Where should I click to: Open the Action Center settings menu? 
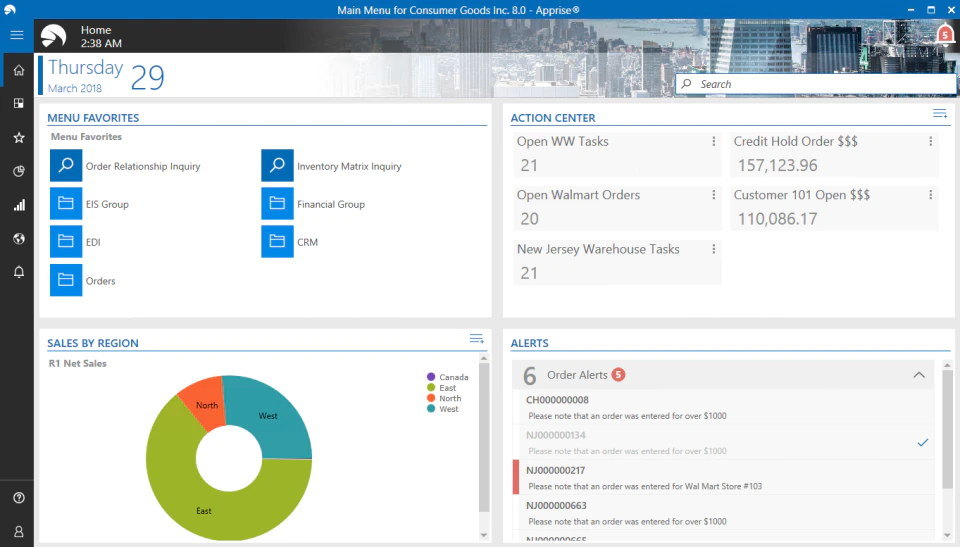point(940,113)
